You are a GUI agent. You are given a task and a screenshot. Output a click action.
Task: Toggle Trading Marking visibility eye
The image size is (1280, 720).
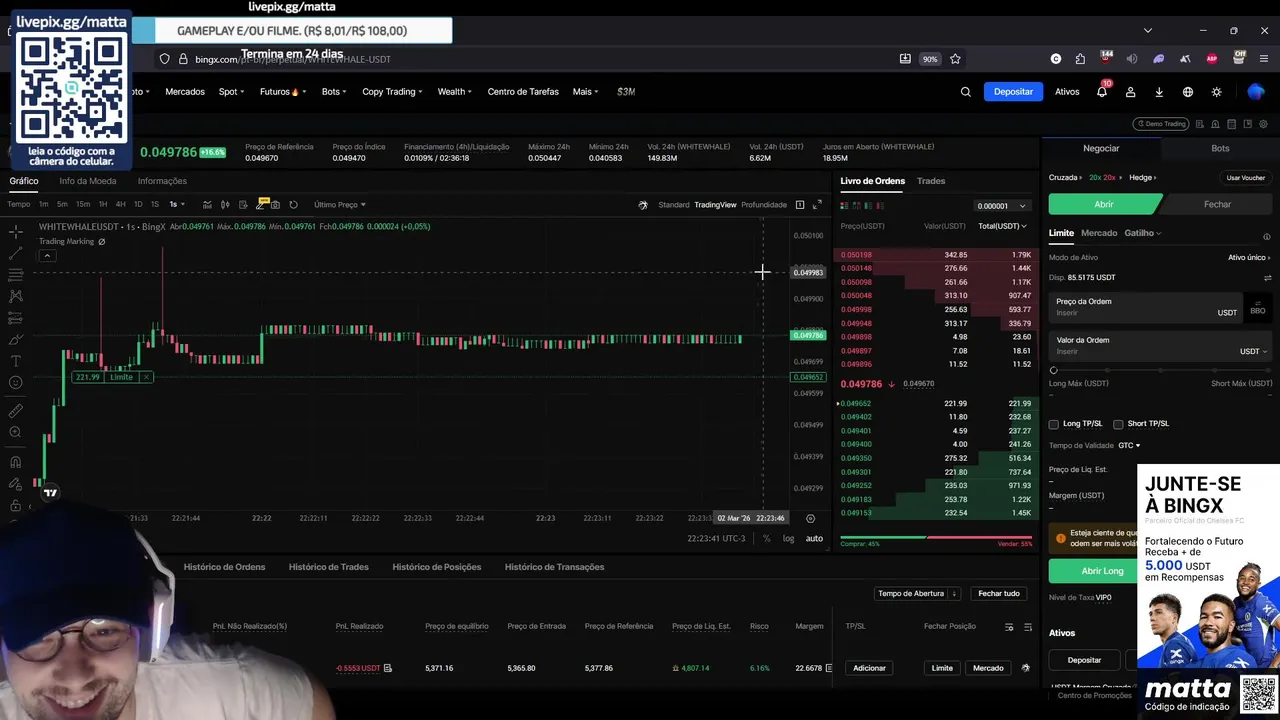[101, 242]
